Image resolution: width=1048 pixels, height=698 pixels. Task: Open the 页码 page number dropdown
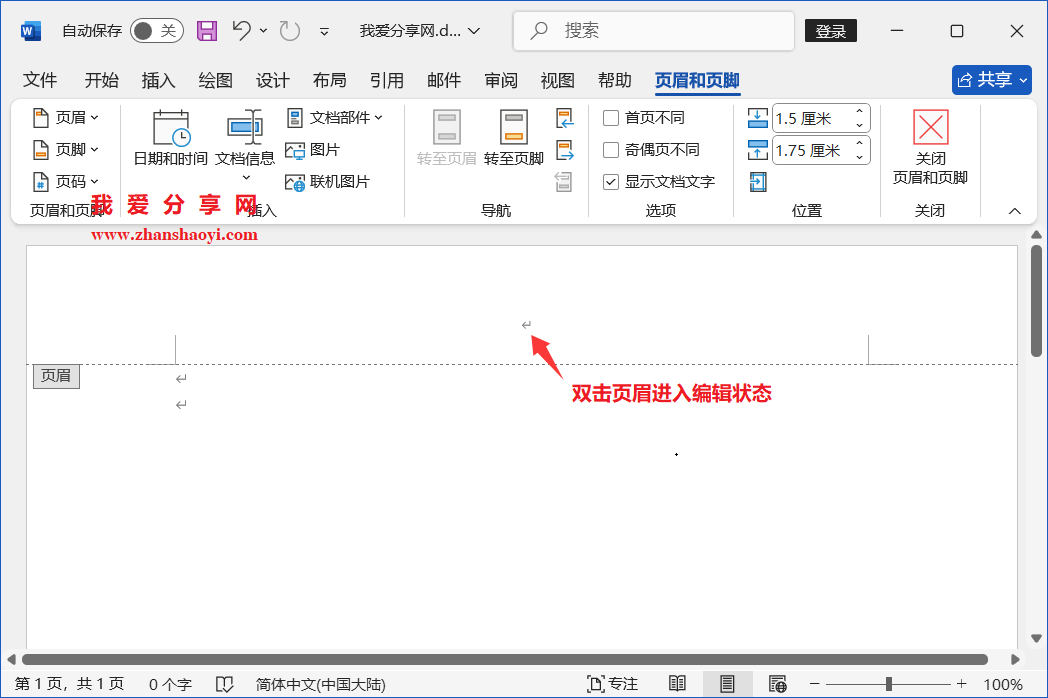(x=66, y=182)
